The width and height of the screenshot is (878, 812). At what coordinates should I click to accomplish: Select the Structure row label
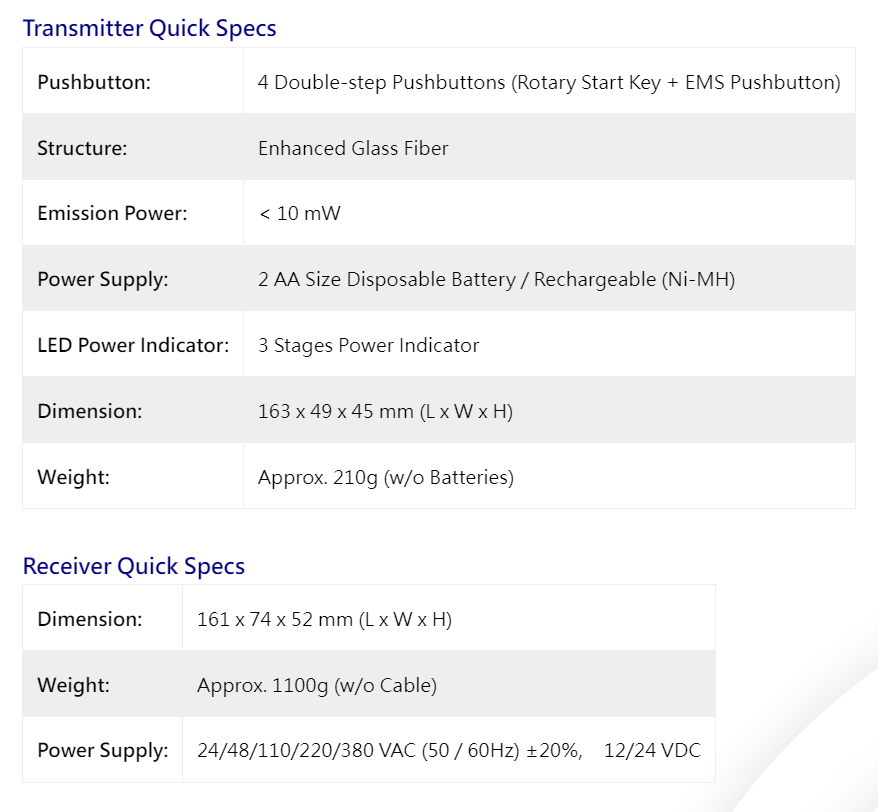82,148
